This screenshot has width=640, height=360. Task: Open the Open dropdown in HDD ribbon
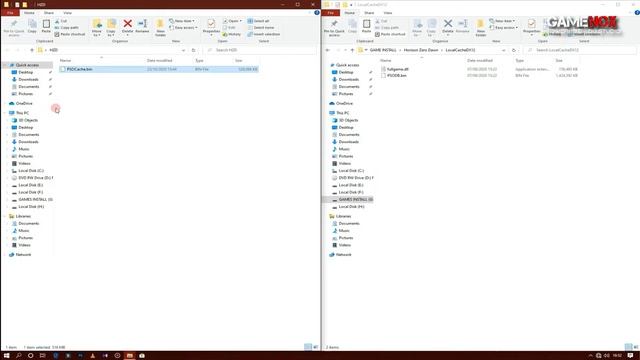(233, 21)
